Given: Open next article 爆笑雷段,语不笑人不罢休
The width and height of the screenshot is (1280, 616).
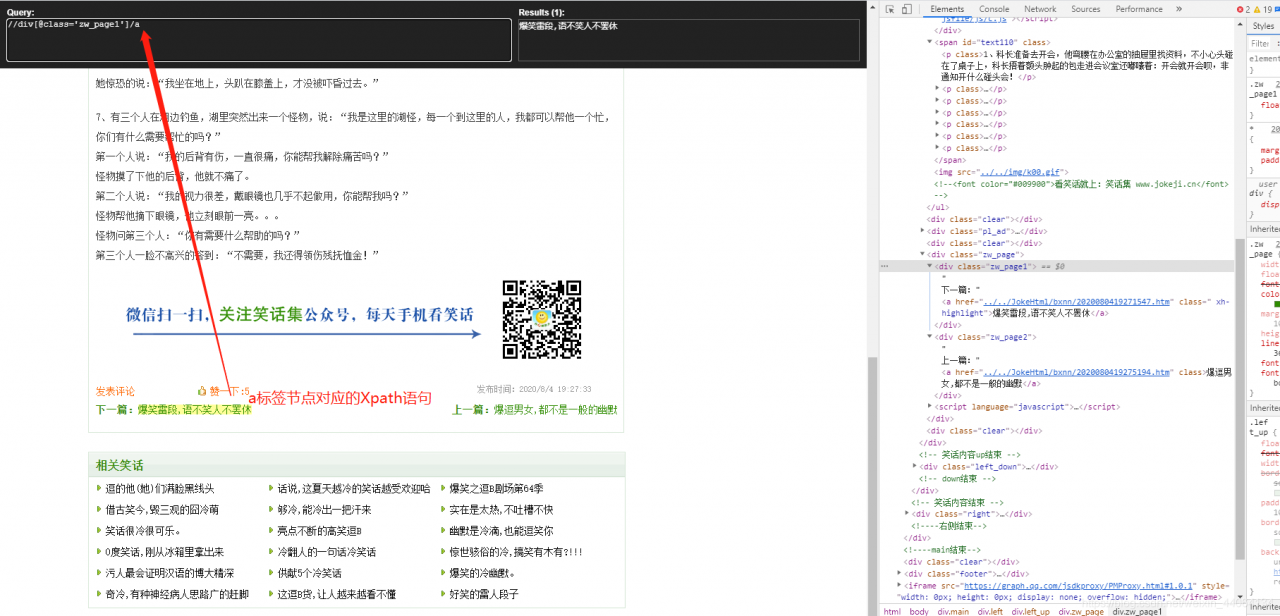Looking at the screenshot, I should (194, 410).
